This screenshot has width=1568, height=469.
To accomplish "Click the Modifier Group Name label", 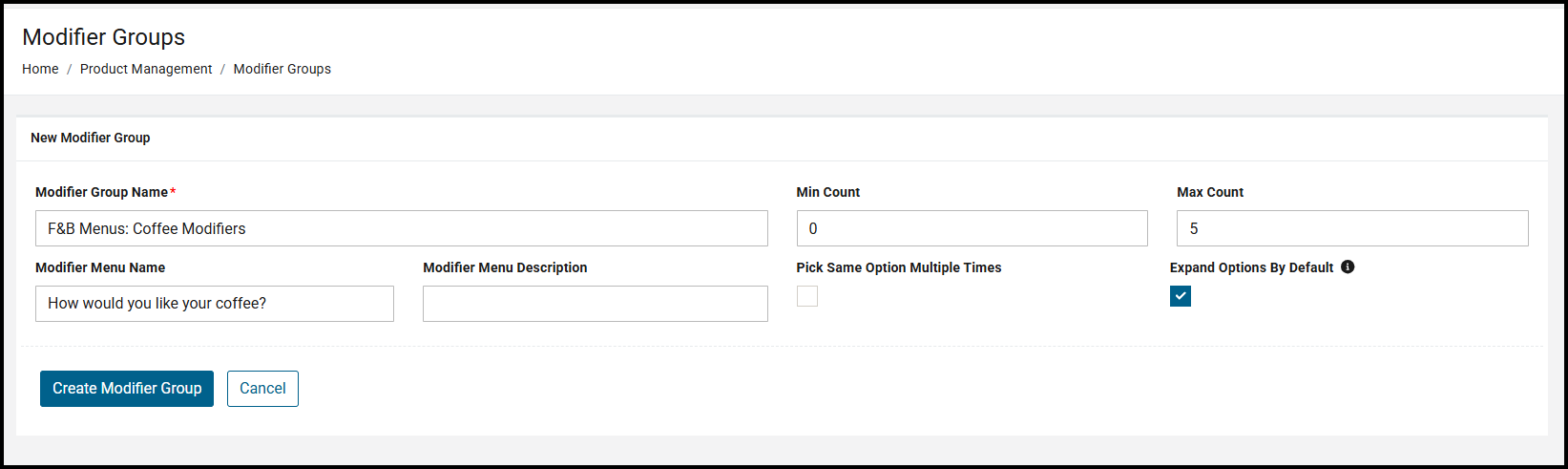I will point(101,192).
